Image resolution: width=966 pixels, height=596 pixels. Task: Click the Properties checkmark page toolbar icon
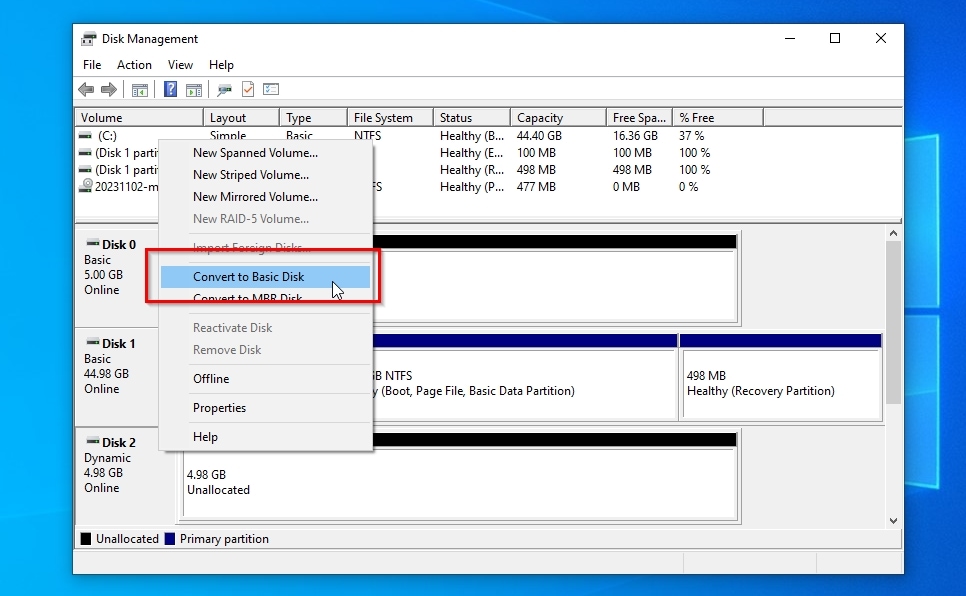point(248,90)
